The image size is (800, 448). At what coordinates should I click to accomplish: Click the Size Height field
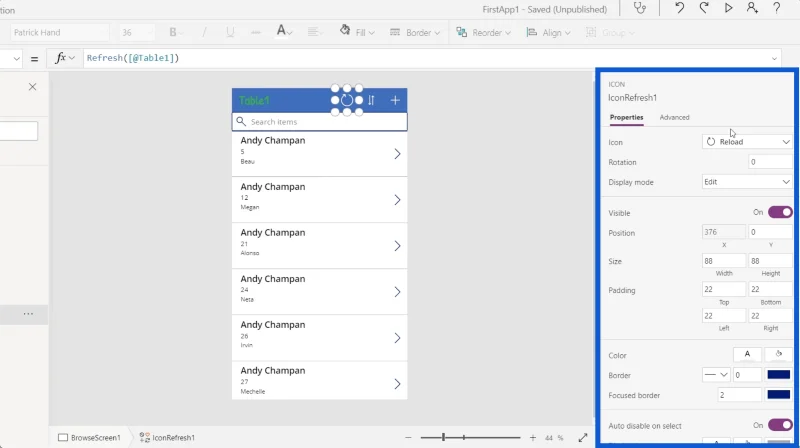pyautogui.click(x=770, y=261)
